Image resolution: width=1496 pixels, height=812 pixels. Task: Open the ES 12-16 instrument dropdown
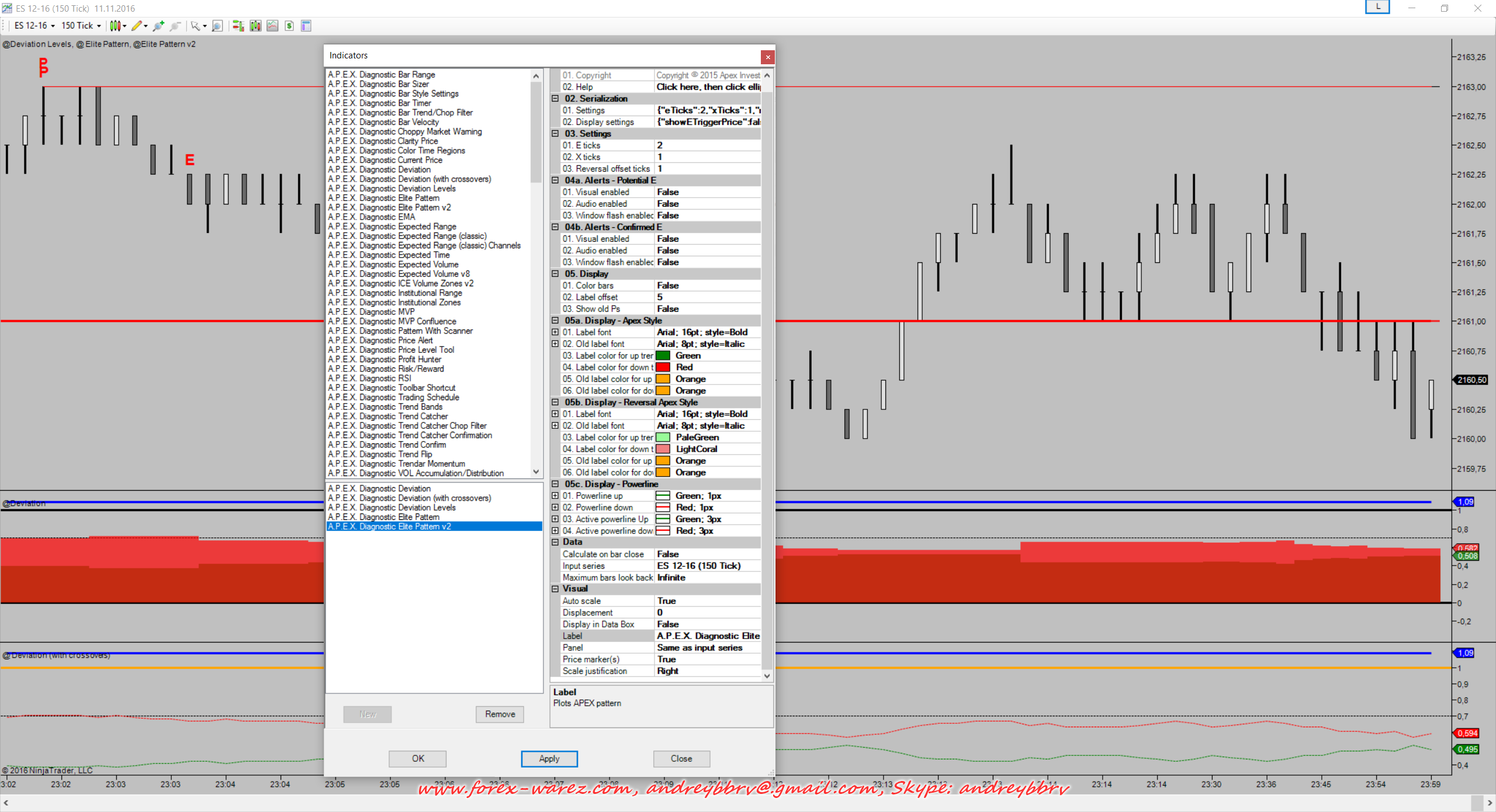point(34,26)
